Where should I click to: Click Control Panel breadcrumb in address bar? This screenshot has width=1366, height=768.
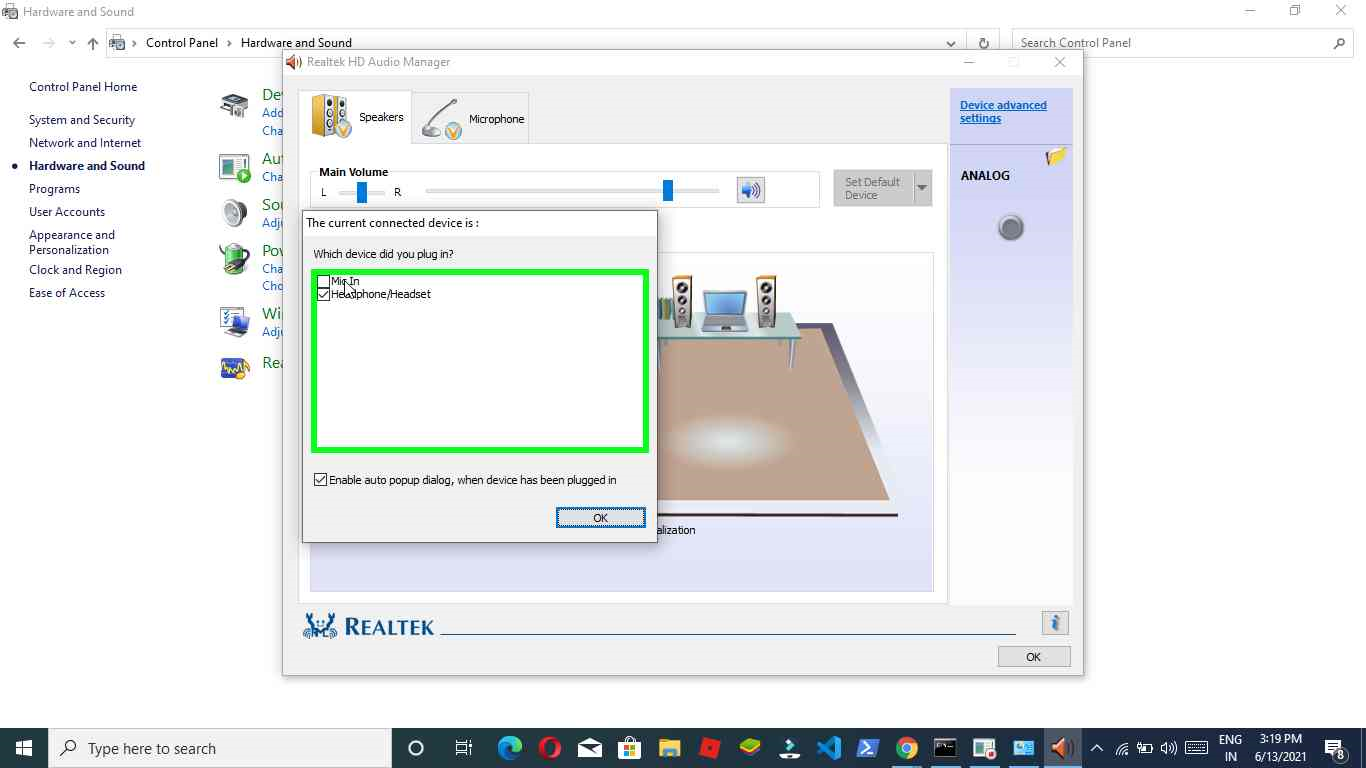click(182, 43)
